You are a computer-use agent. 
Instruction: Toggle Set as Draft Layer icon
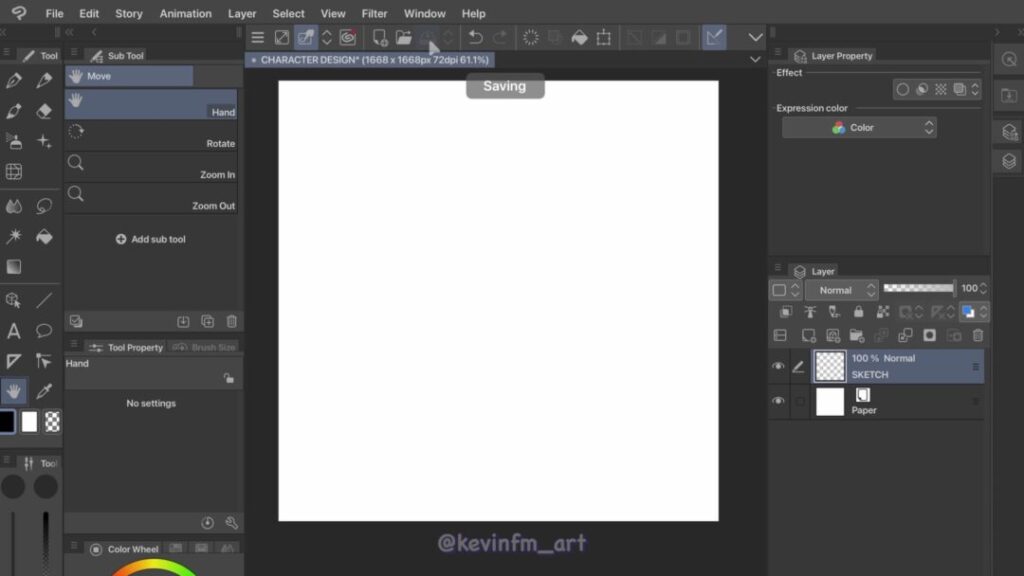(834, 312)
